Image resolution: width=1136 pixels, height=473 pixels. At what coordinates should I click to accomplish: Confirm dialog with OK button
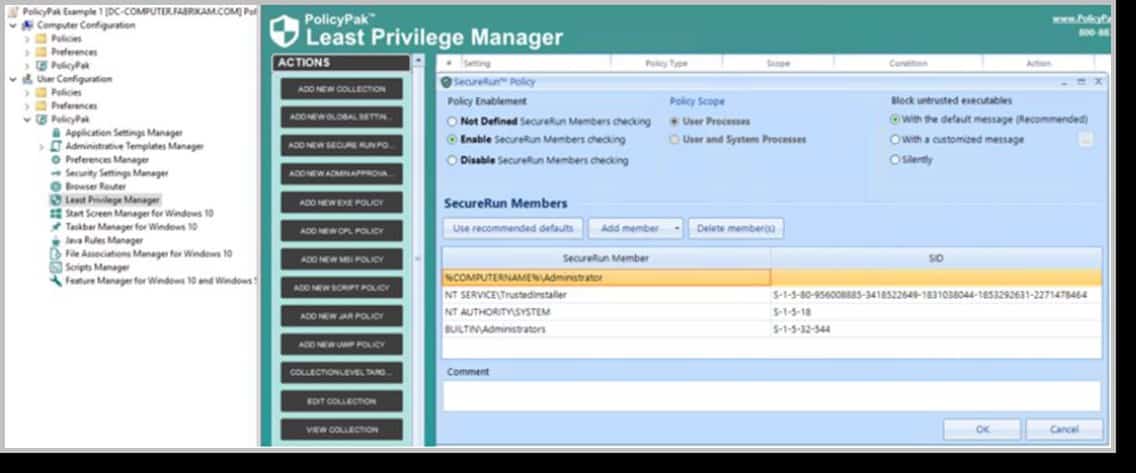[982, 430]
